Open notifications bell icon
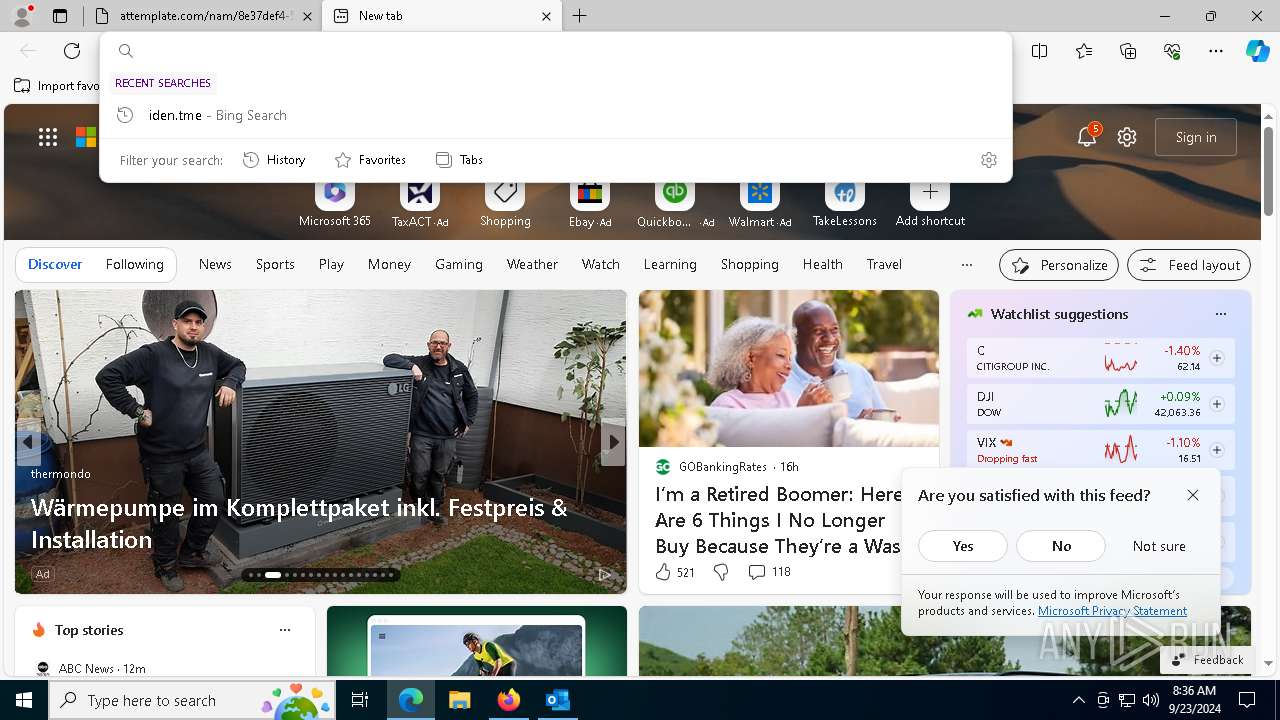 click(1087, 137)
